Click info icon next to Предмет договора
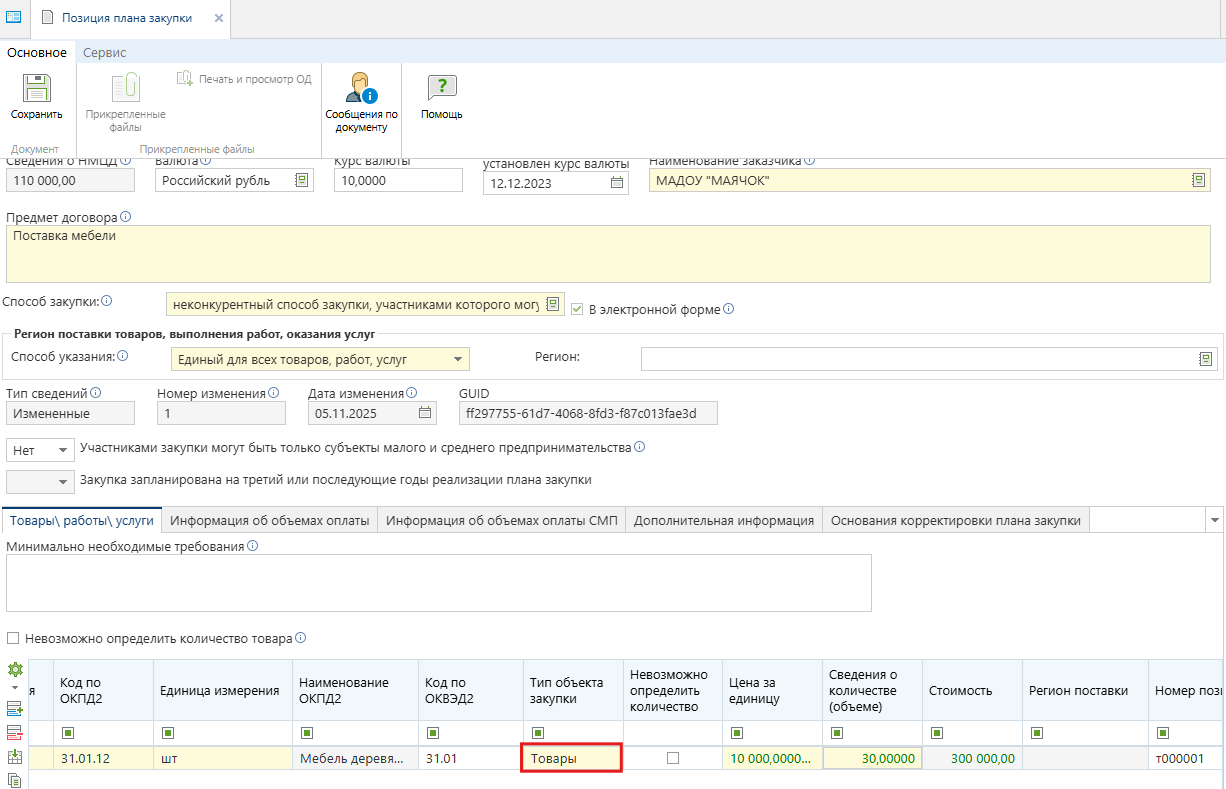The width and height of the screenshot is (1226, 789). (x=126, y=216)
